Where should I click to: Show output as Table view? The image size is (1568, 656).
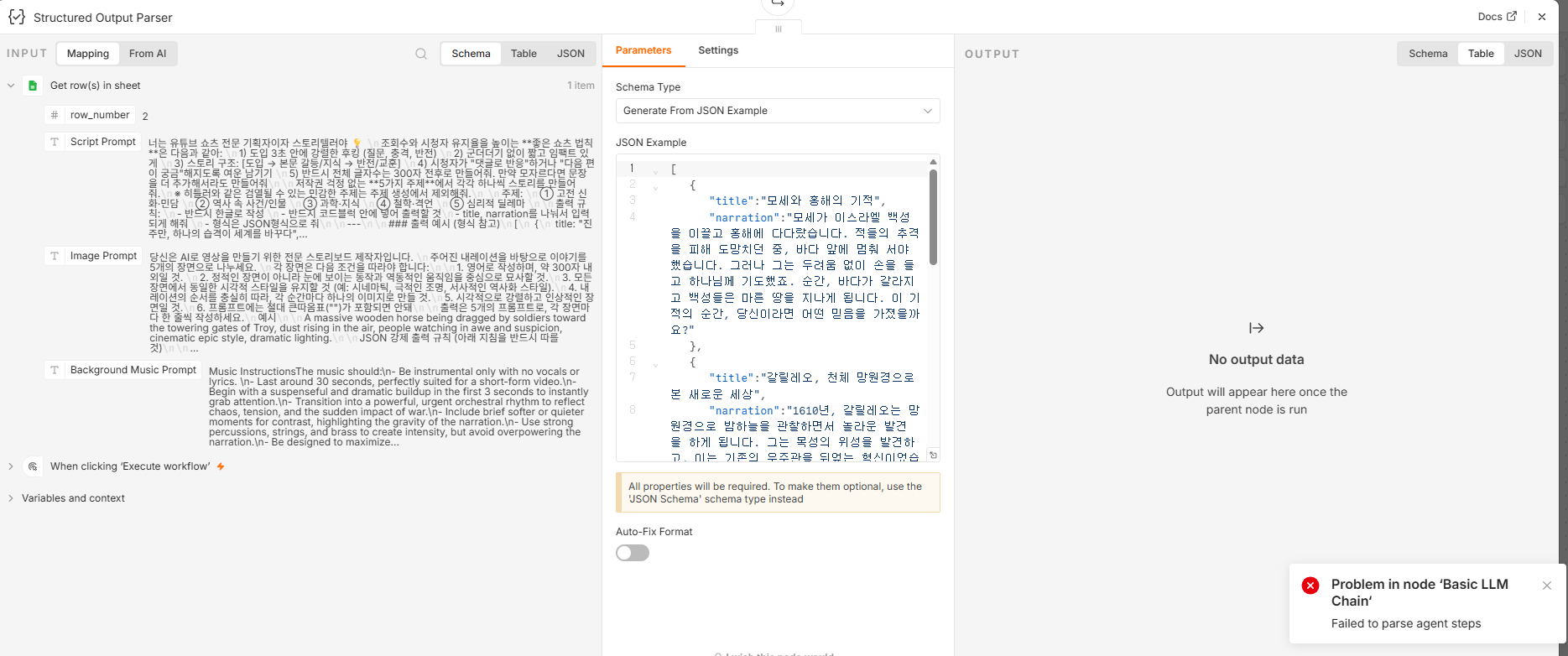[x=1481, y=54]
